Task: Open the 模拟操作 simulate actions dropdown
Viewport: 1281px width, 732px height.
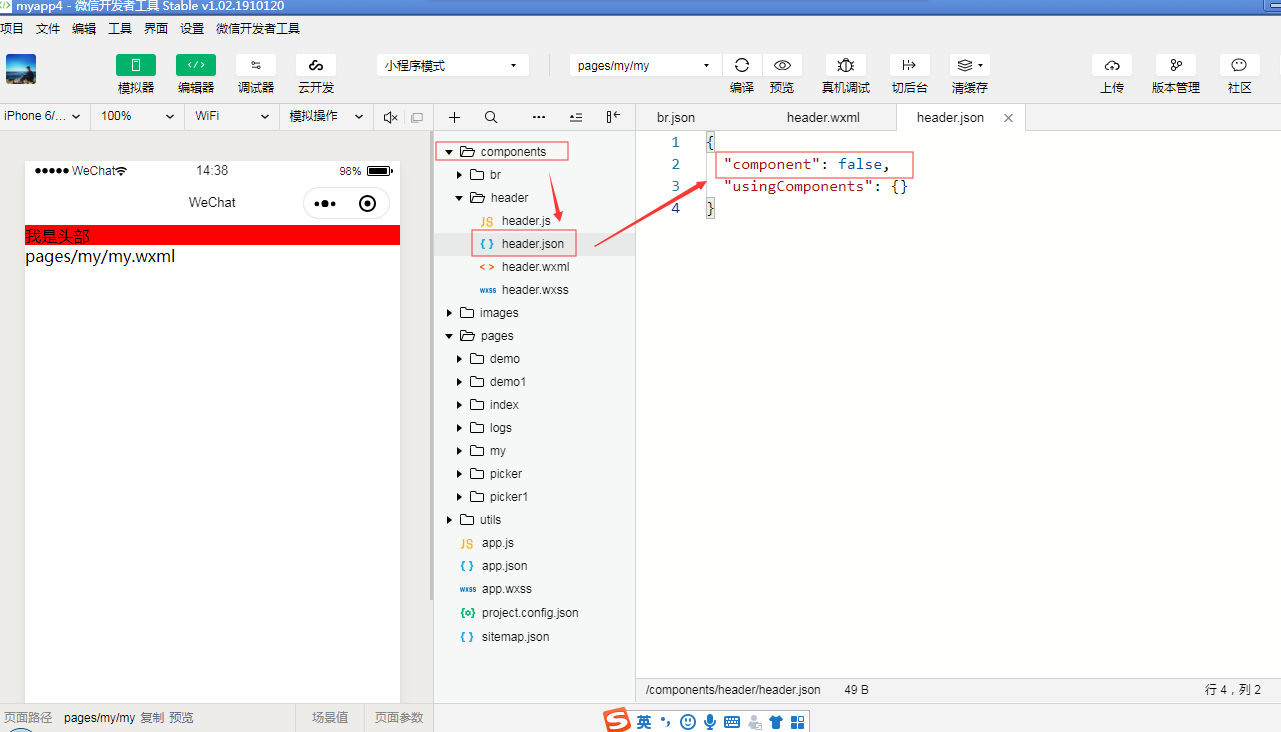Action: tap(326, 117)
